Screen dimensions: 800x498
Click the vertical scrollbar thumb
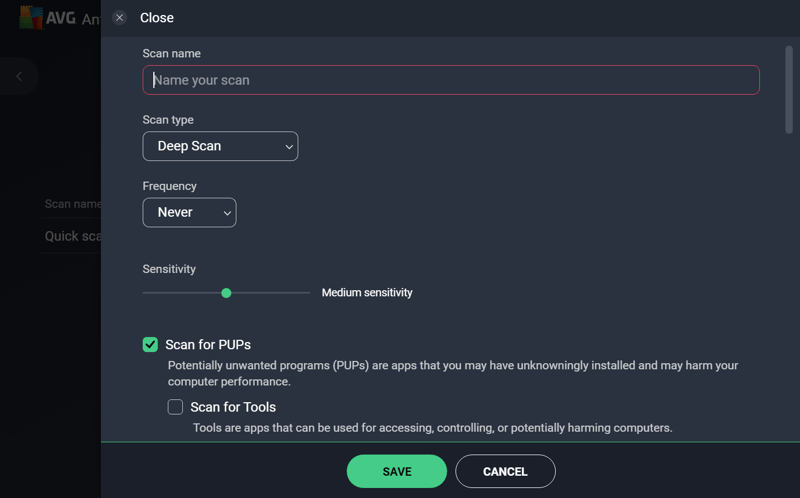(x=789, y=90)
